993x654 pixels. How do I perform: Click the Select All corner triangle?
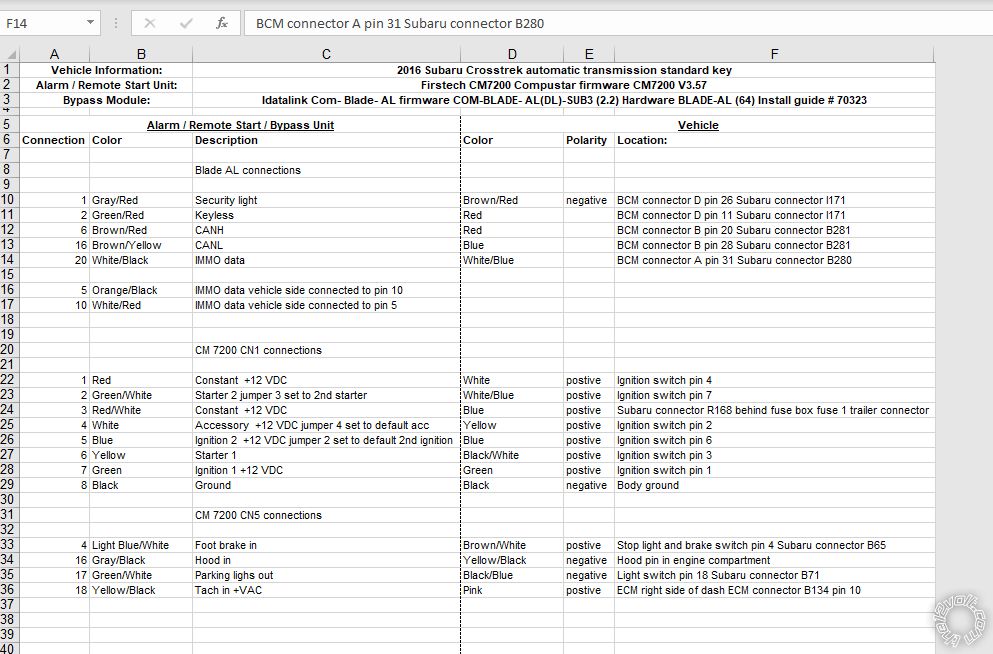11,54
